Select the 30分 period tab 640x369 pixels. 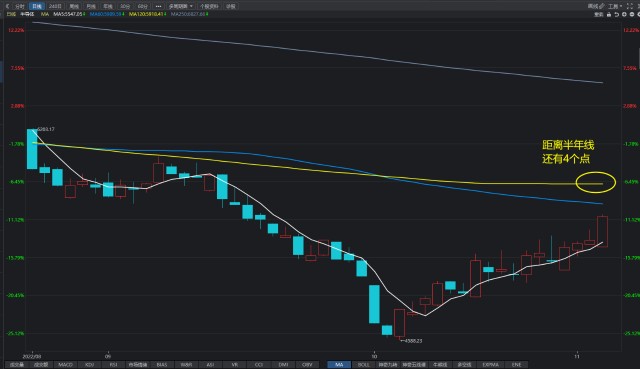(125, 6)
